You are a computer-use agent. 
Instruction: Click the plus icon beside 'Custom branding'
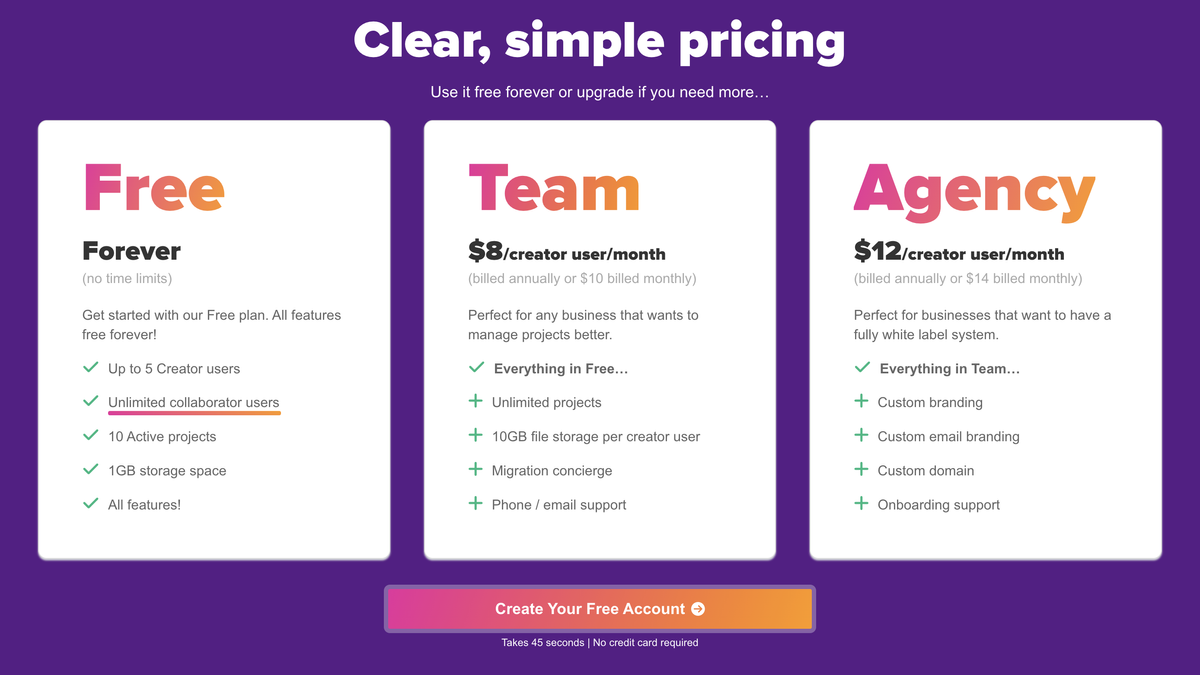tap(862, 402)
